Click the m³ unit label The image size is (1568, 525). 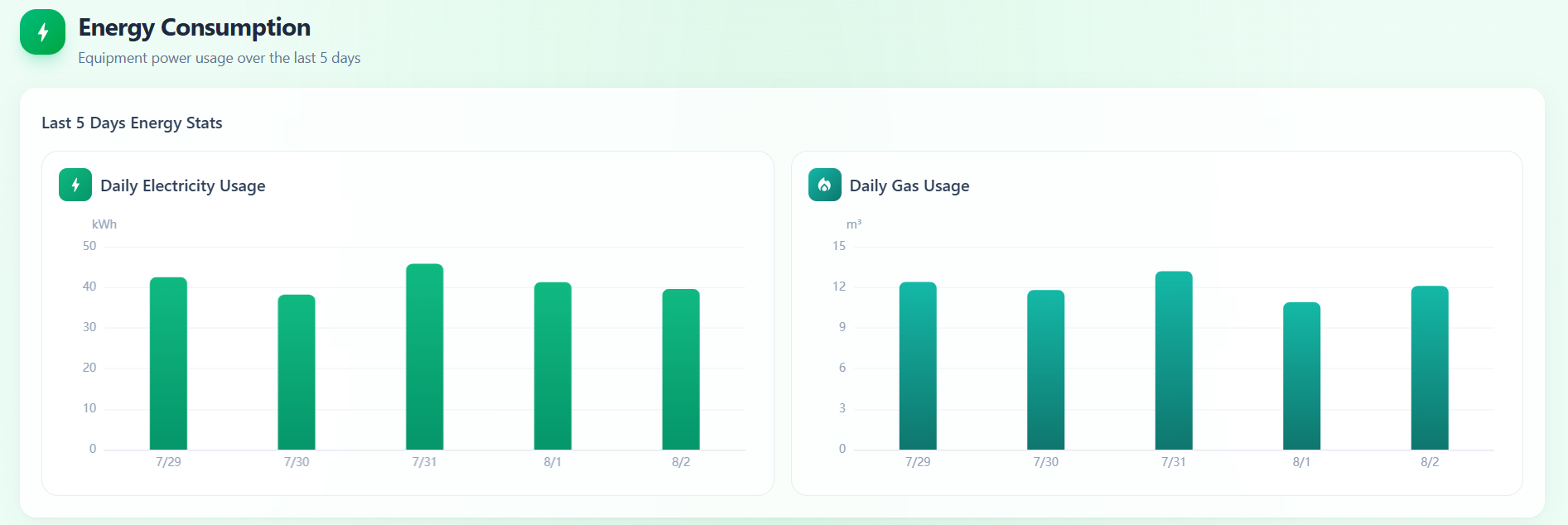pos(854,224)
